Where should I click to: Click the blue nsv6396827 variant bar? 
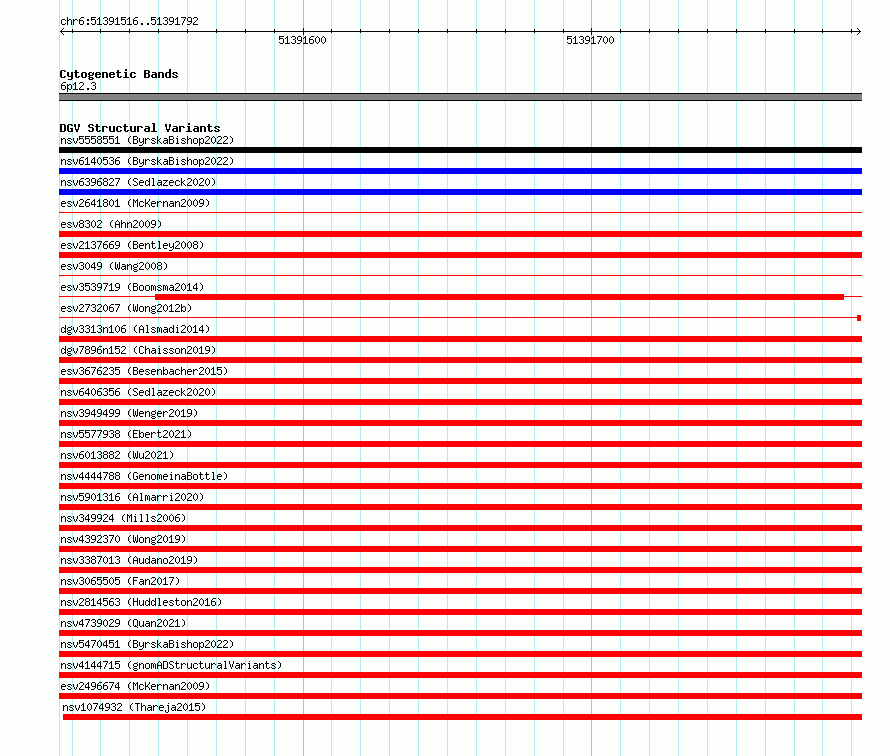460,192
